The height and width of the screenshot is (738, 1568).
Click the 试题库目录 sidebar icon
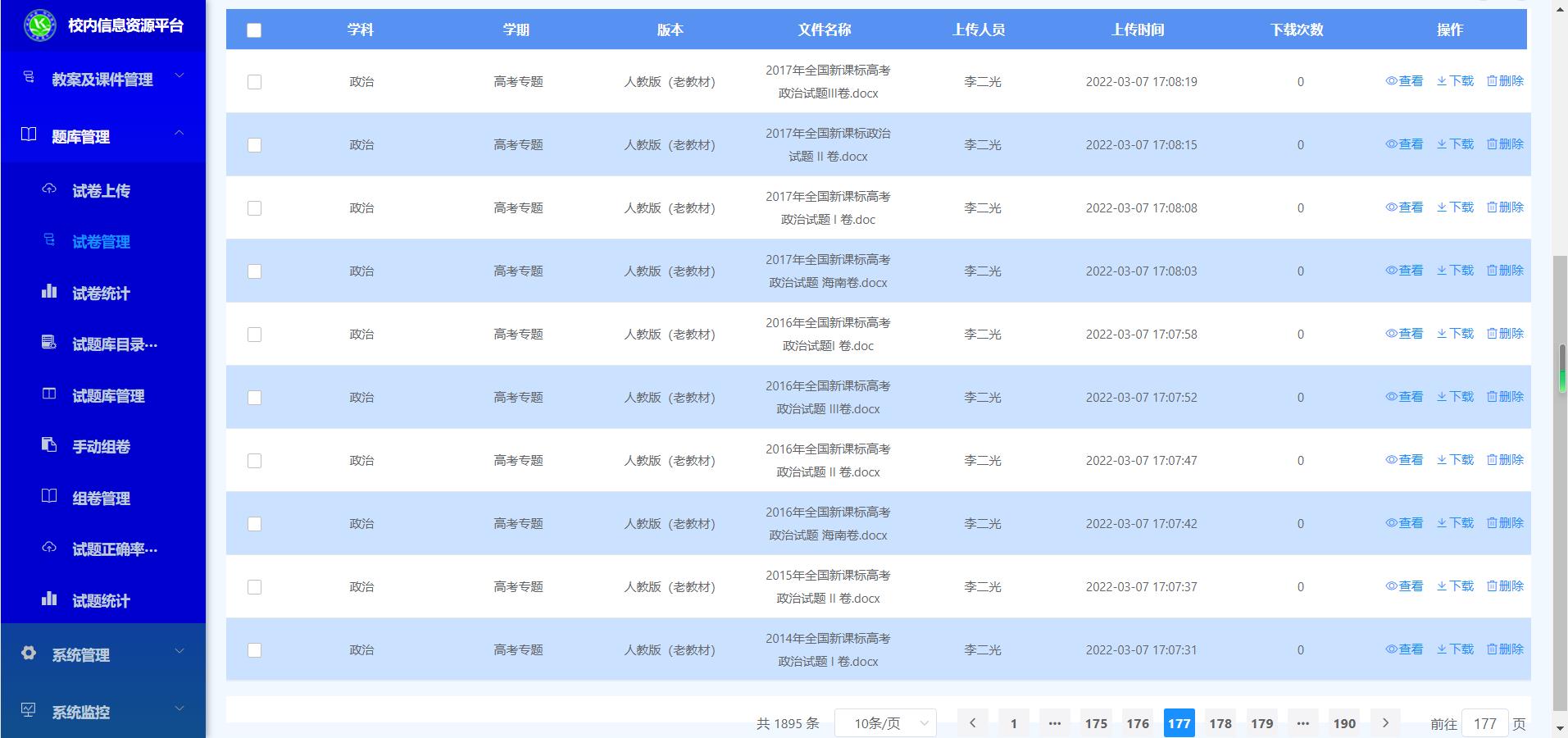(49, 343)
